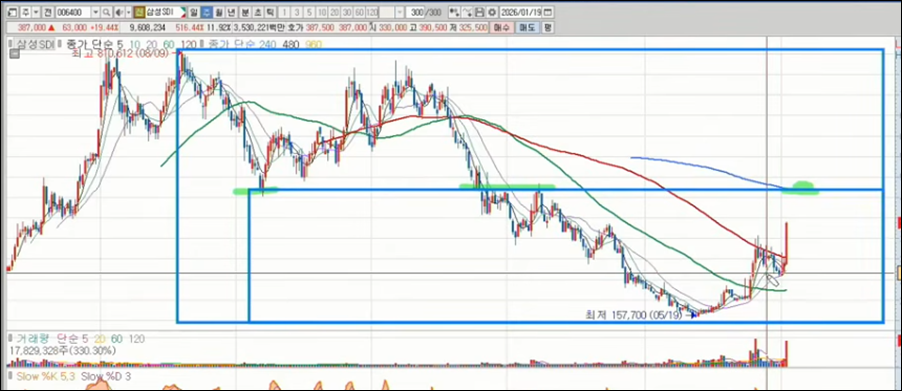This screenshot has width=902, height=391.
Task: Expand the stock code history dropdown
Action: pyautogui.click(x=95, y=12)
